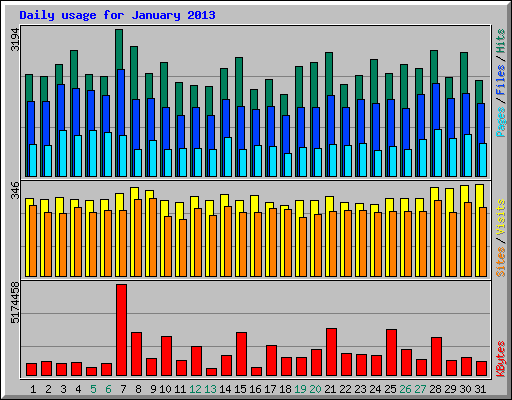Click the red KBytes bar for day 15

tap(241, 354)
